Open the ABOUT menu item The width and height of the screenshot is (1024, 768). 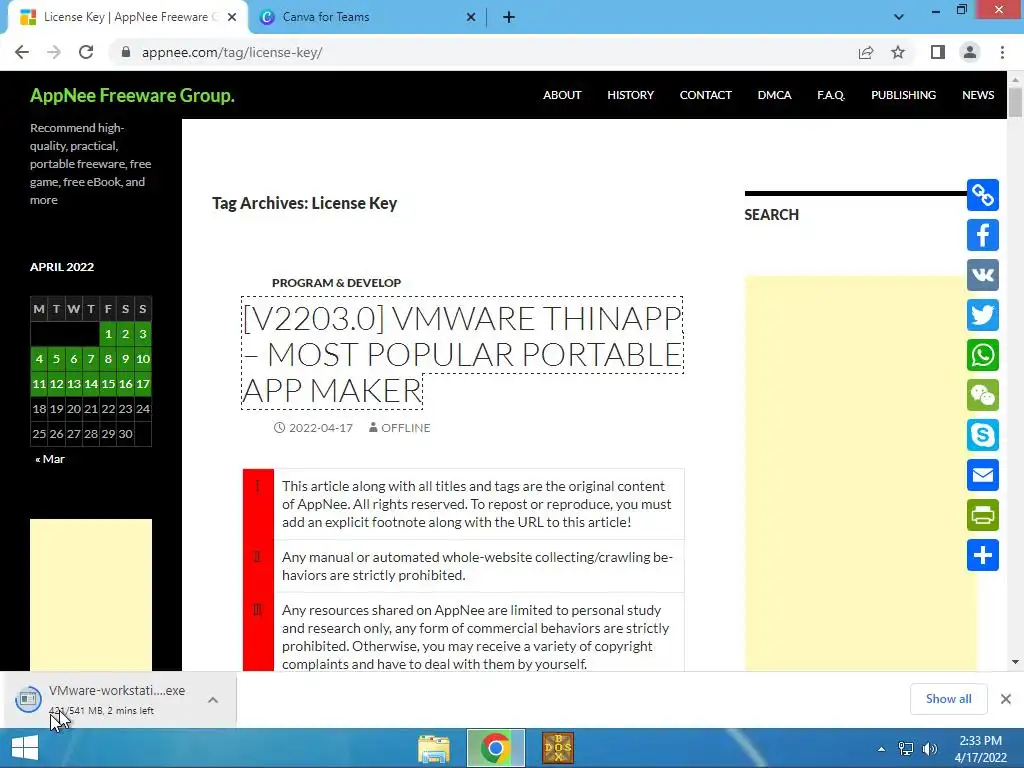pos(562,95)
